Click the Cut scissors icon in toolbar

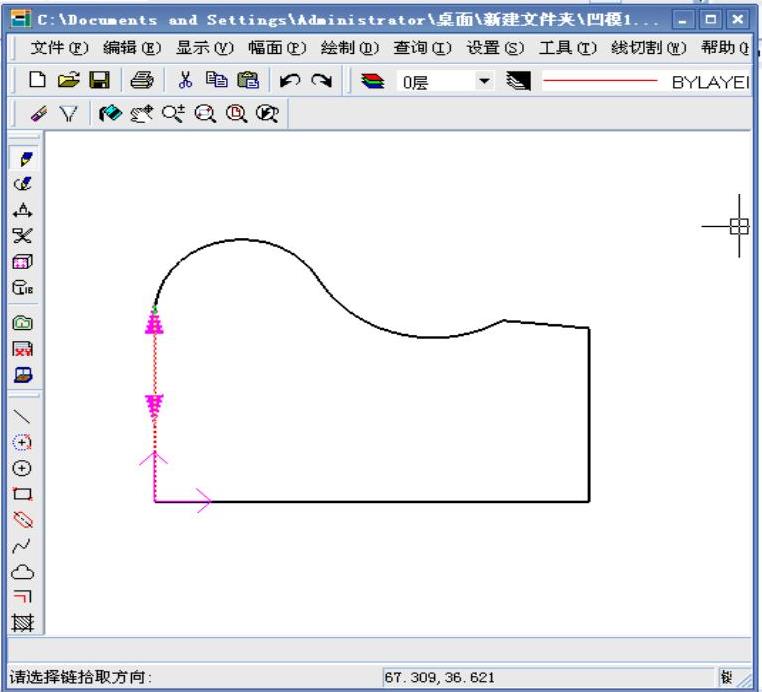coord(186,82)
